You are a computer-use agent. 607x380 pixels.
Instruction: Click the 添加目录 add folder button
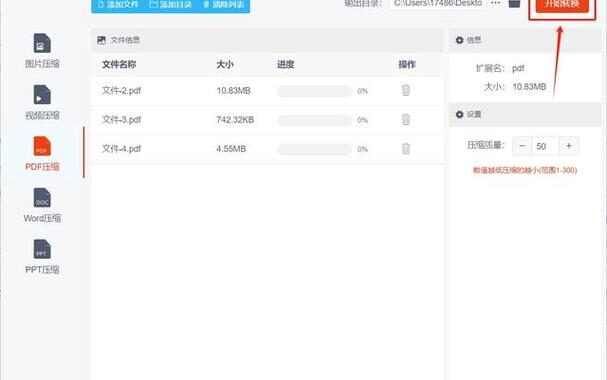pyautogui.click(x=171, y=5)
